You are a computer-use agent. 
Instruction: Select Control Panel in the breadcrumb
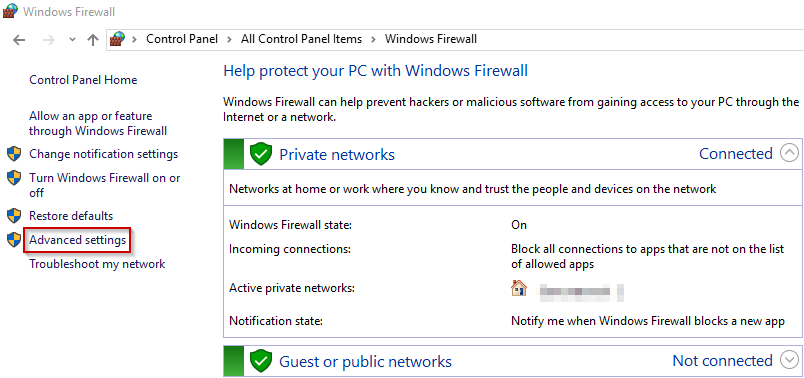point(182,39)
